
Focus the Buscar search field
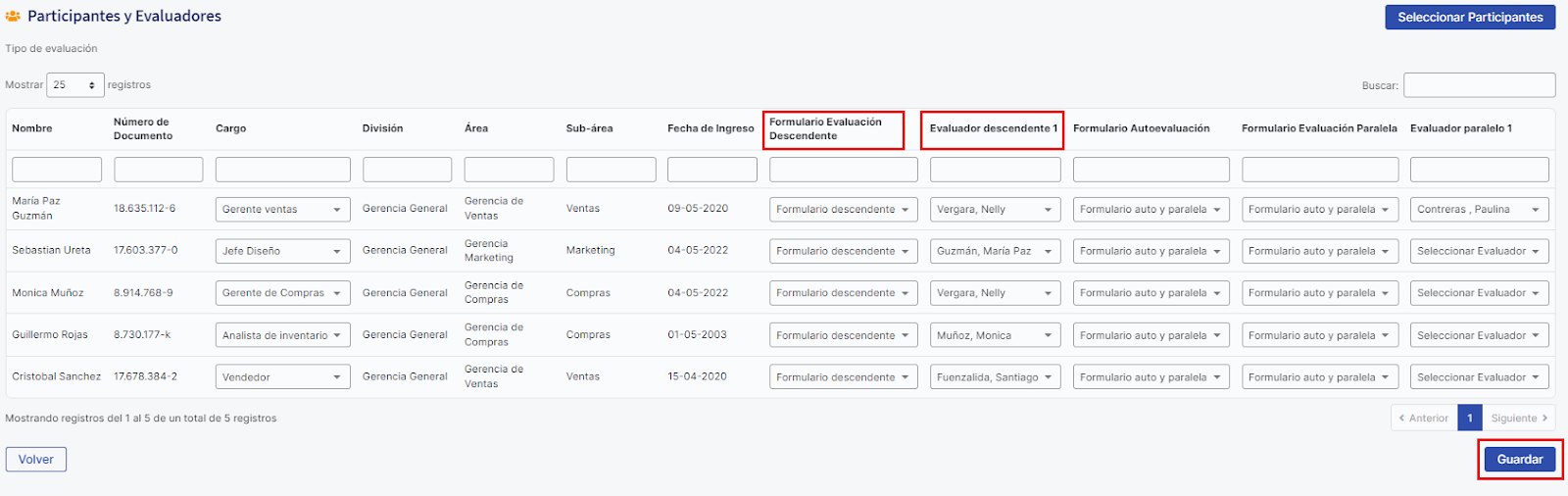1479,85
